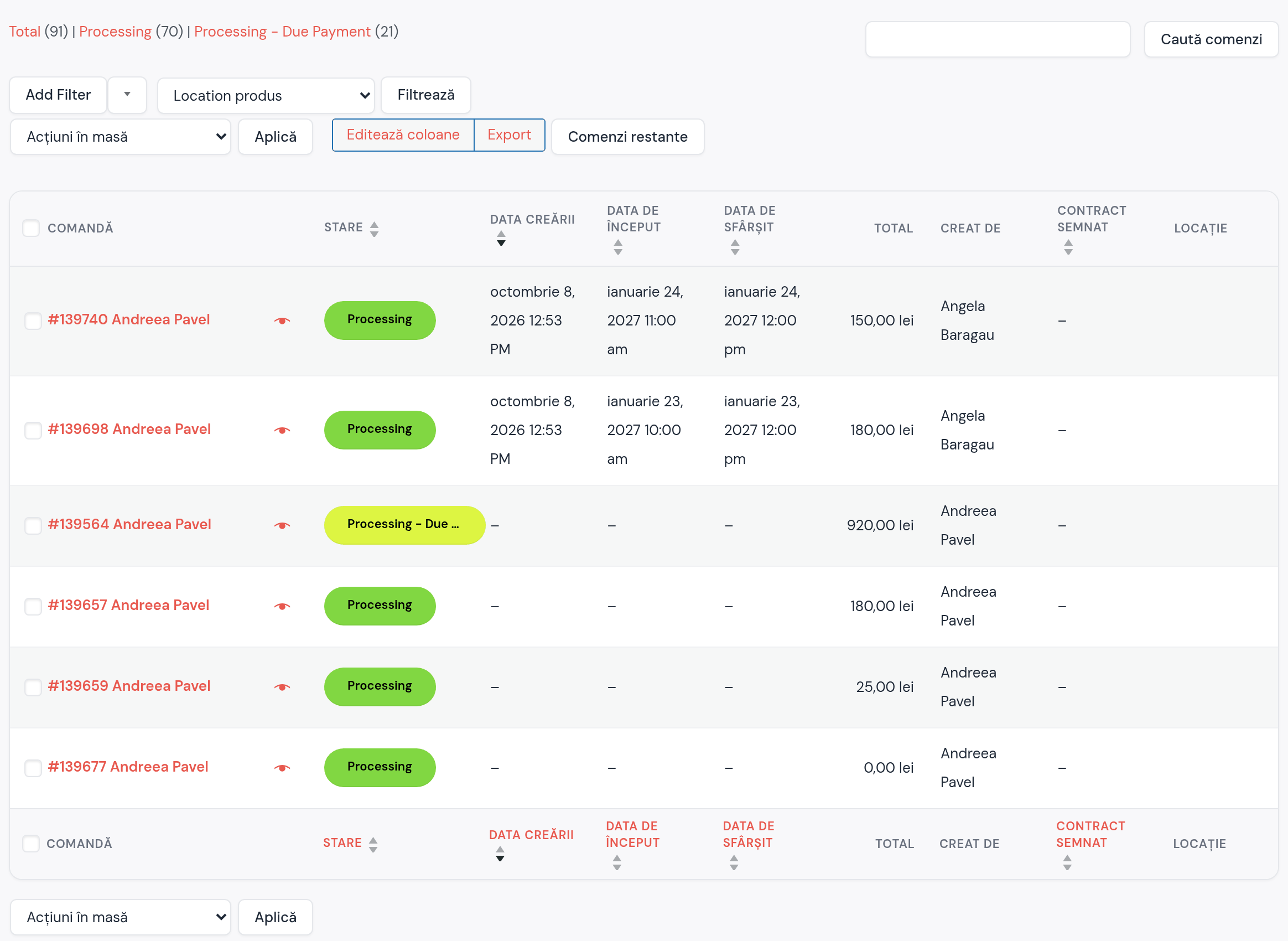Open Add Filter arrow dropdown
This screenshot has width=1288, height=941.
(128, 95)
